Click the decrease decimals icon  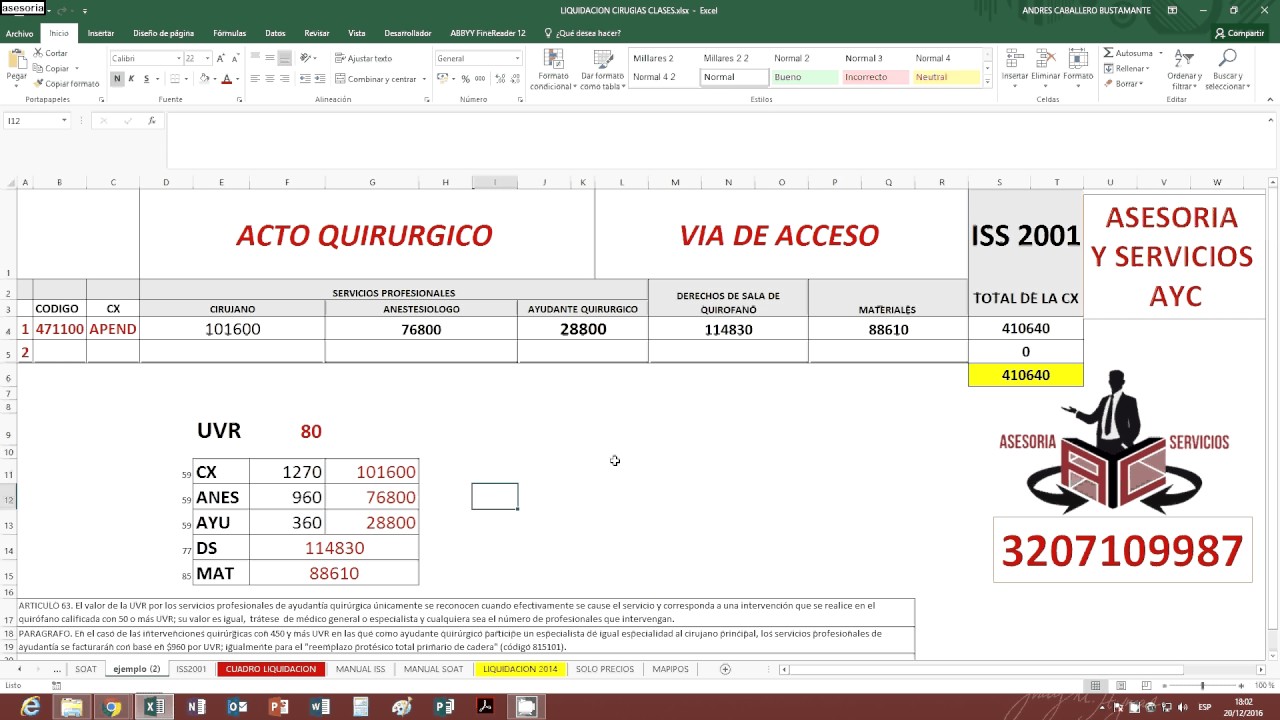pyautogui.click(x=514, y=79)
